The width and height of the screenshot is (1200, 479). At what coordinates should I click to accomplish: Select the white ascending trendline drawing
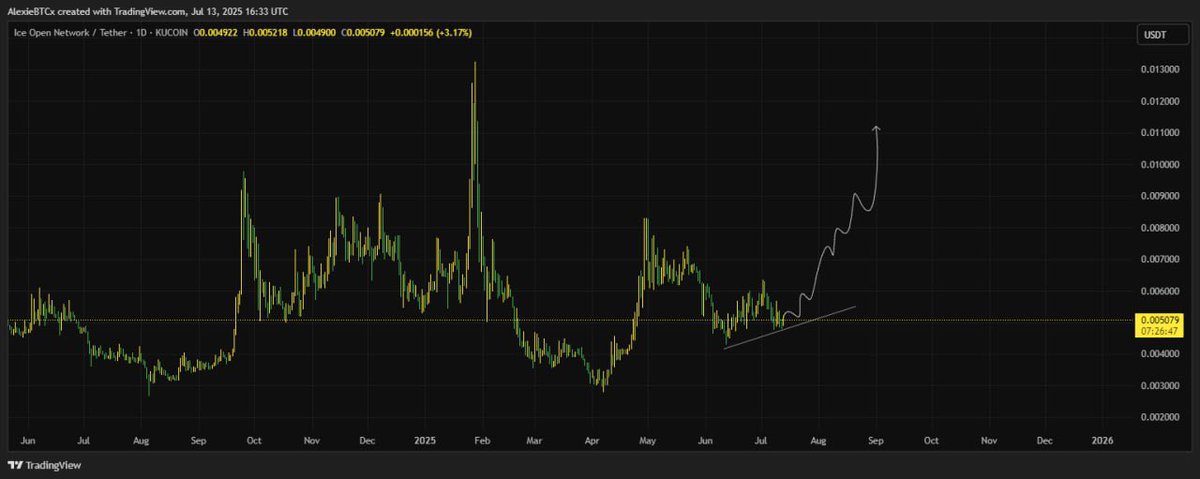[790, 327]
